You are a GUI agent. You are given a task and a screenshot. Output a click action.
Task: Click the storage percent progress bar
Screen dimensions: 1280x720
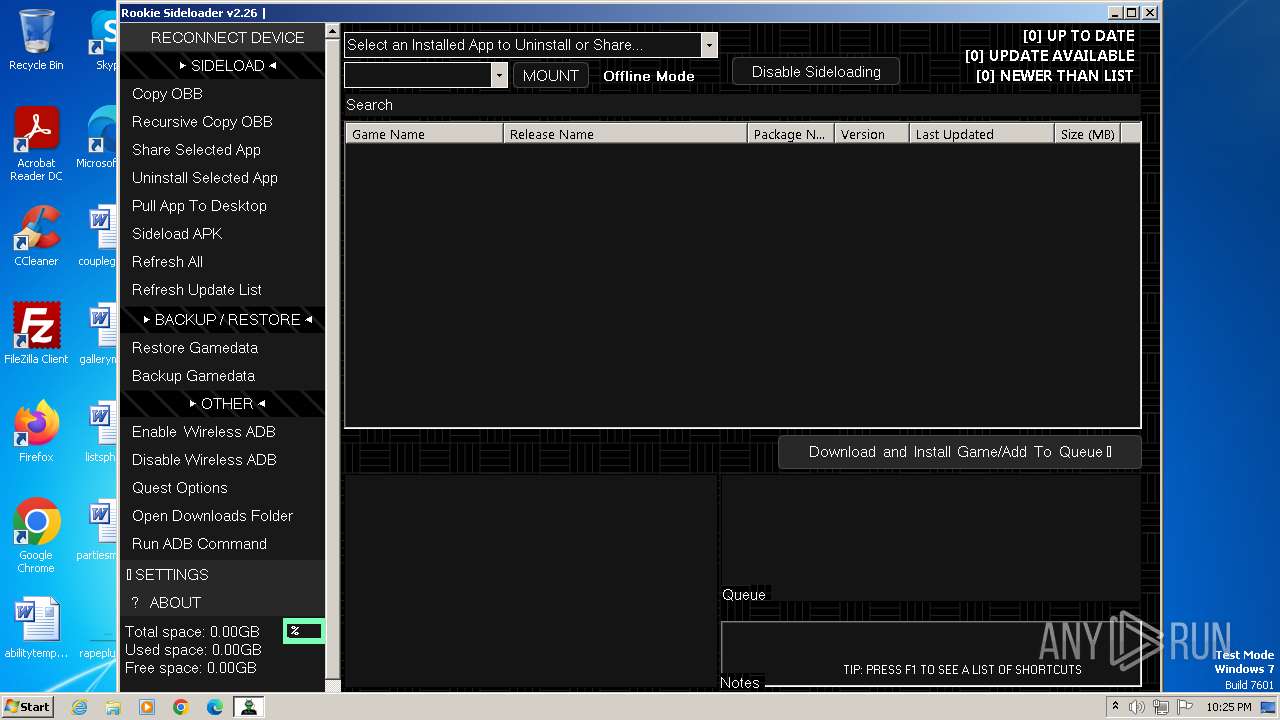pyautogui.click(x=304, y=630)
